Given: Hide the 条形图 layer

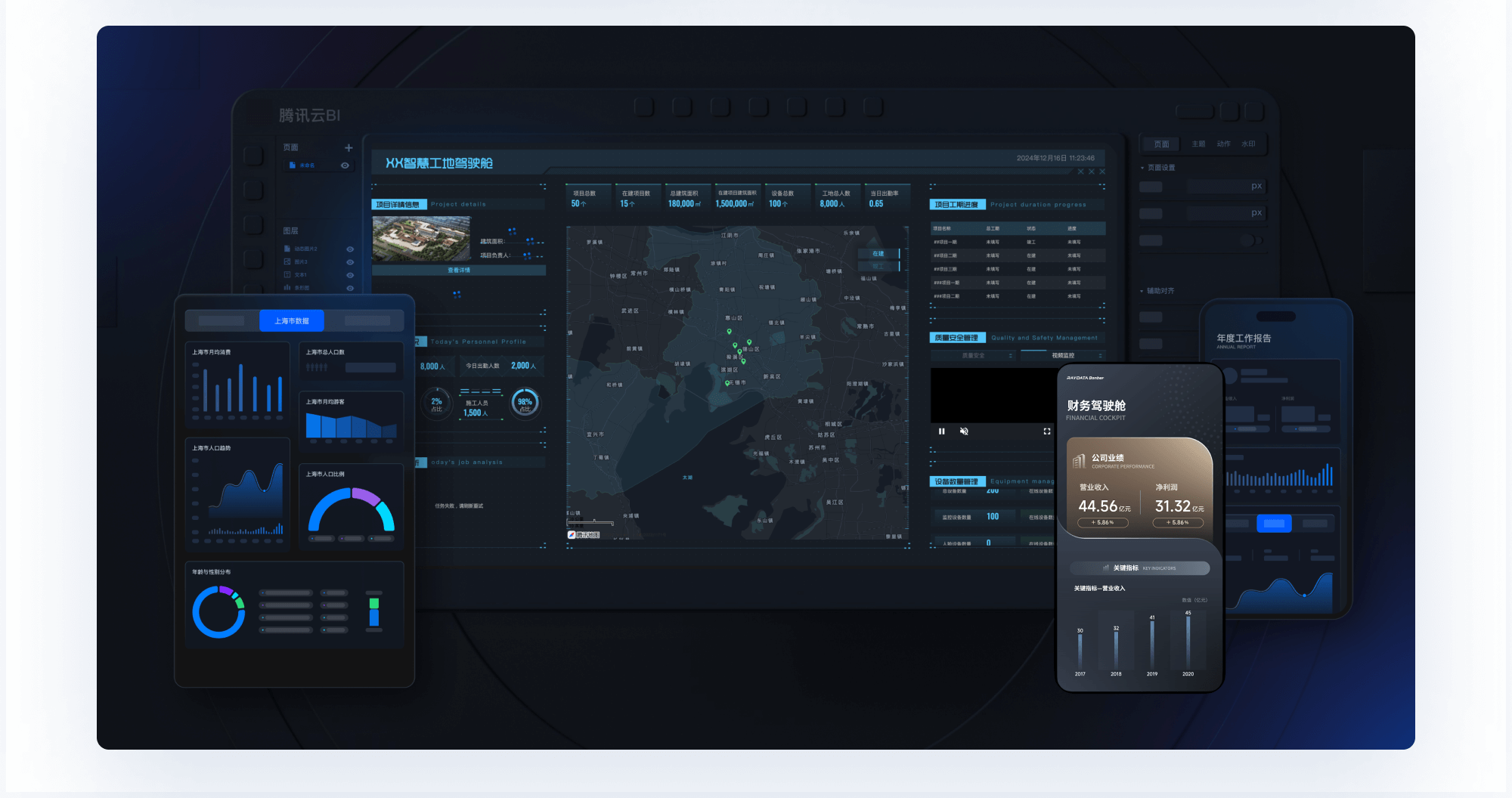Looking at the screenshot, I should click(x=350, y=288).
